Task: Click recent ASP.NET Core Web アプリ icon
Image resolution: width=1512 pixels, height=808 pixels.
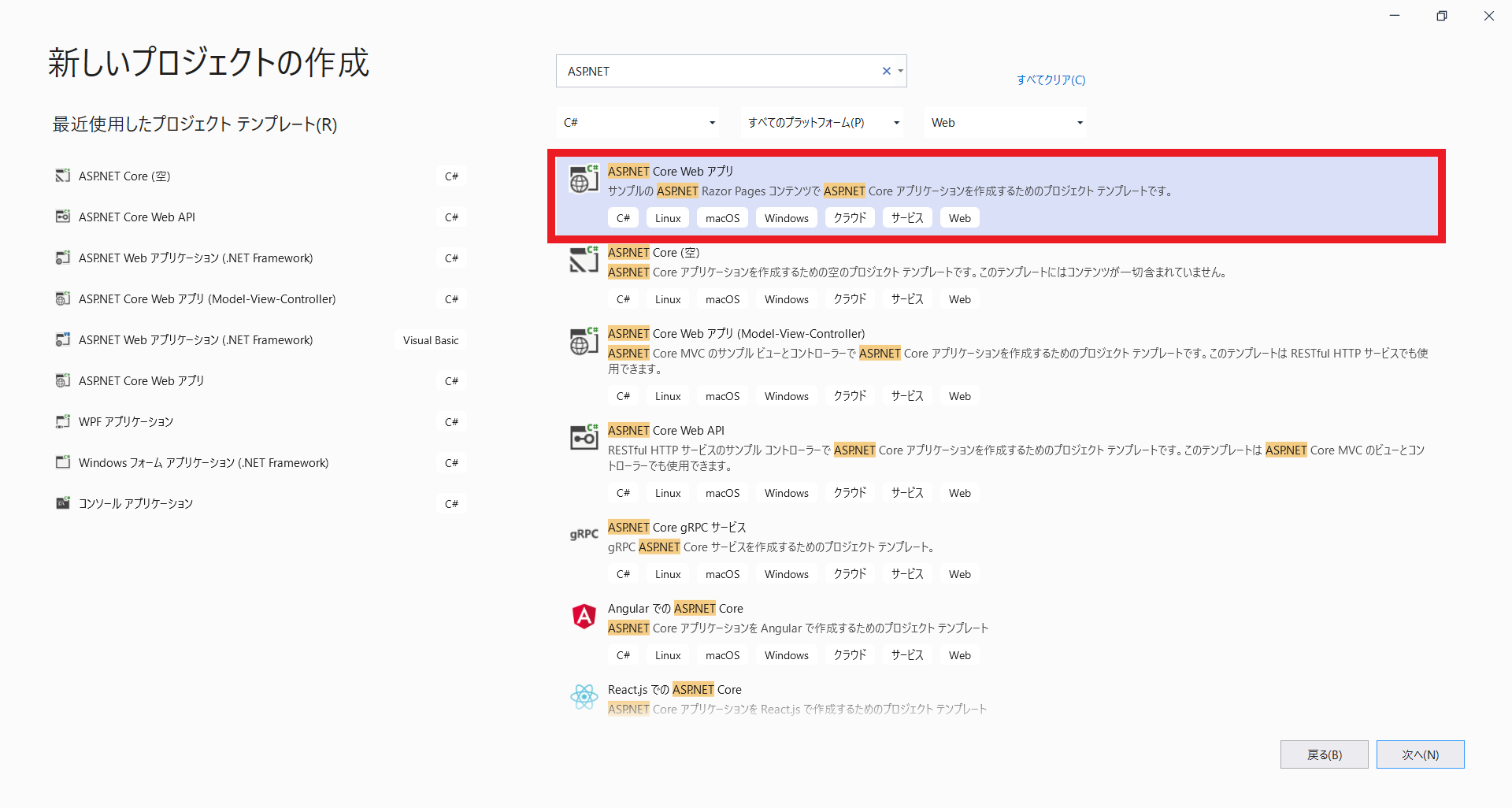Action: click(x=62, y=380)
